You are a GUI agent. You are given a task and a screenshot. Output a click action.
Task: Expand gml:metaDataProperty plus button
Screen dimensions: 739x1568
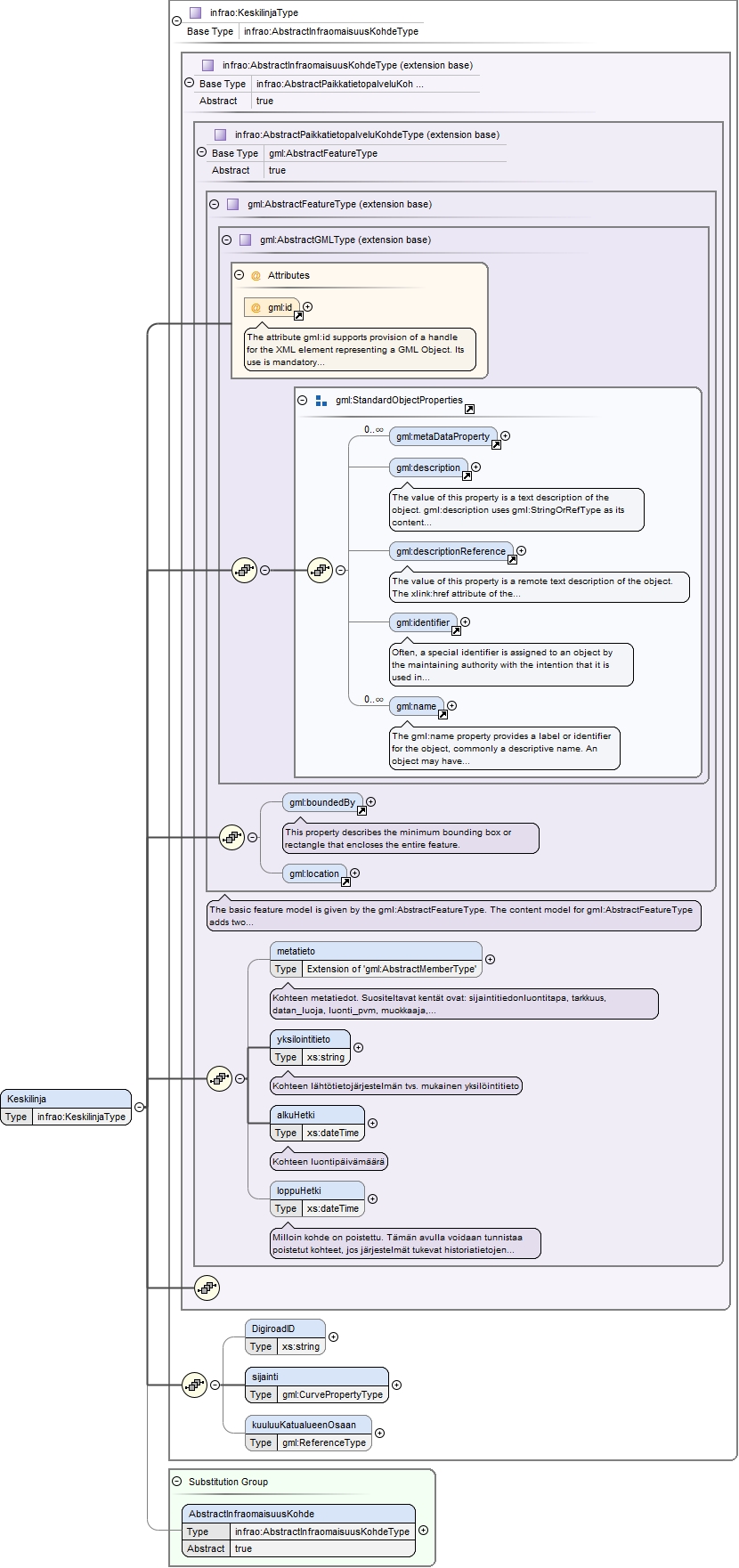(505, 436)
